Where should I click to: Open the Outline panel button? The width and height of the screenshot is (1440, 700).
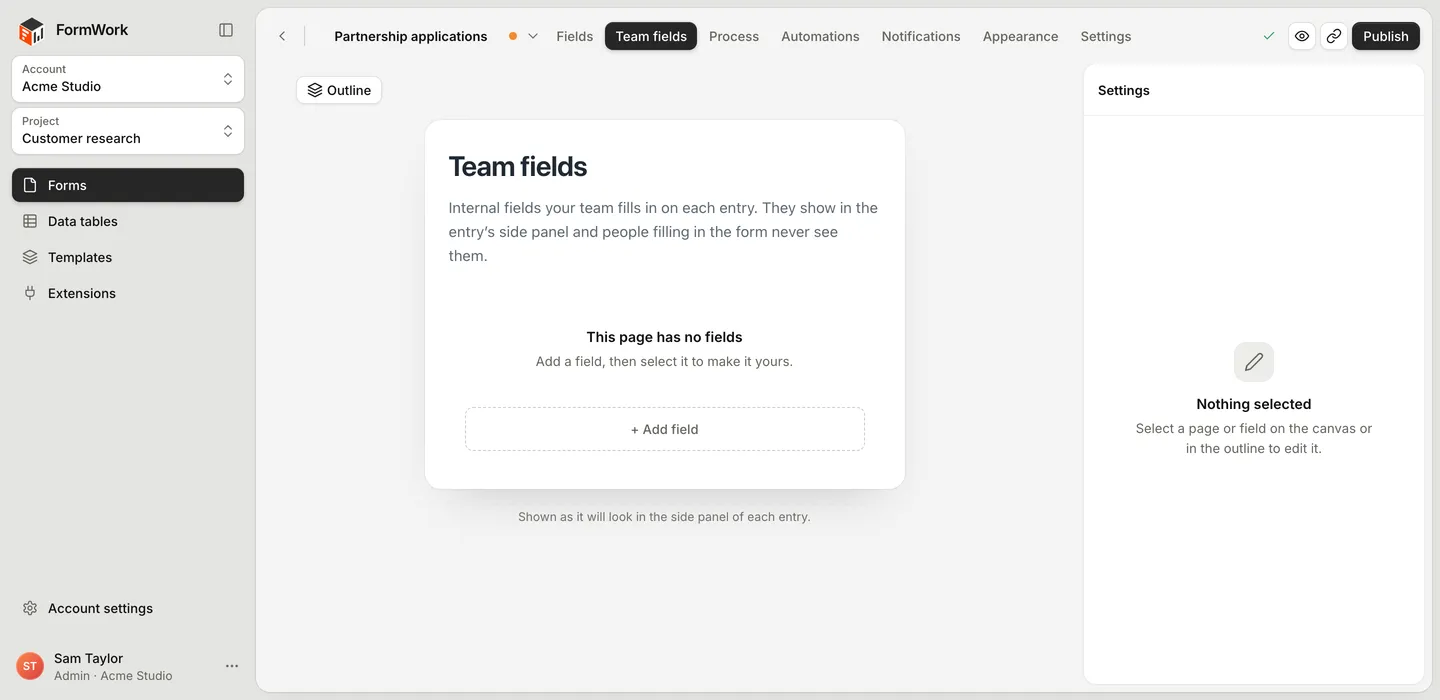[x=339, y=90]
